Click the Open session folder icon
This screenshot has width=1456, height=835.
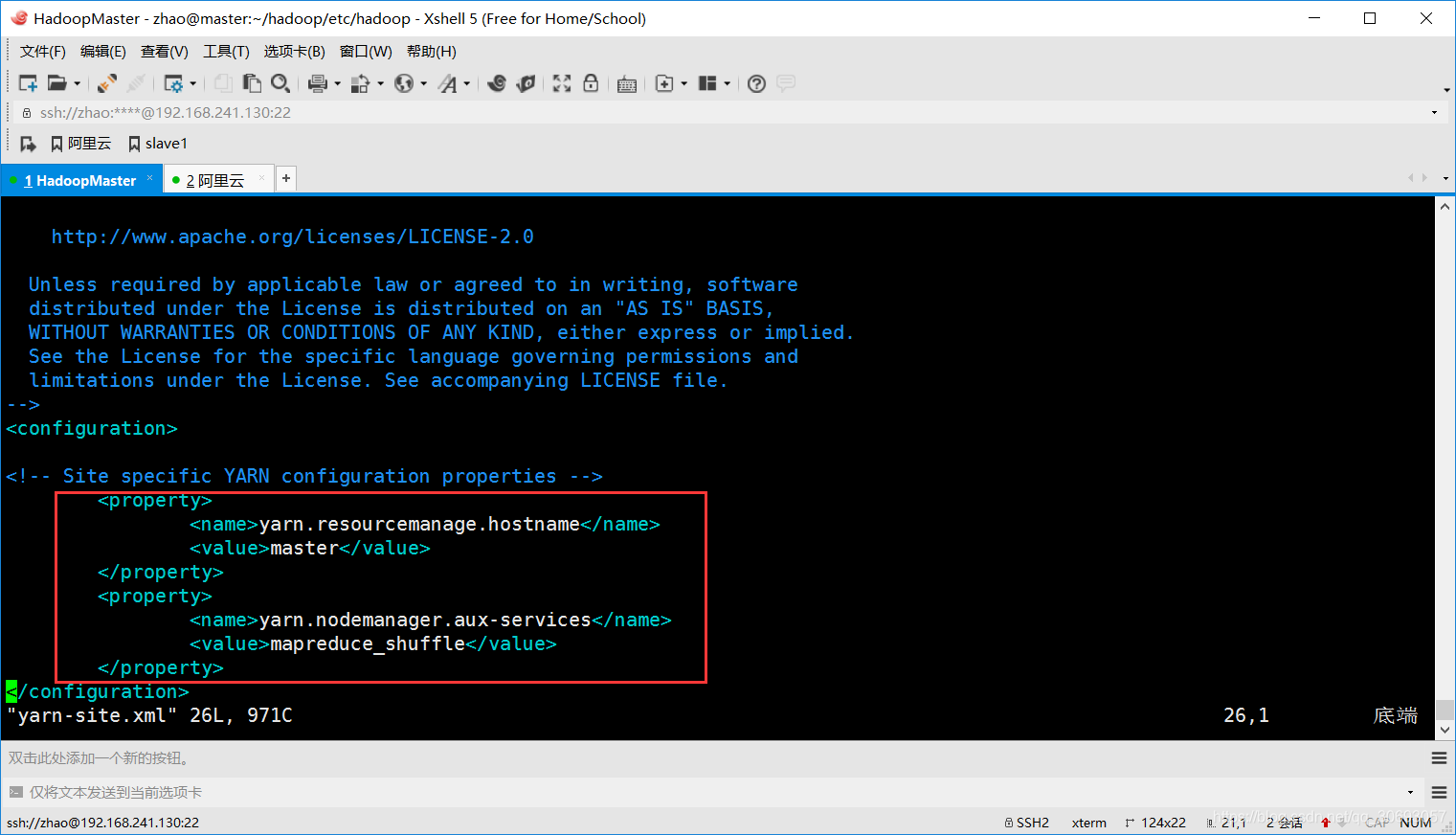click(57, 83)
